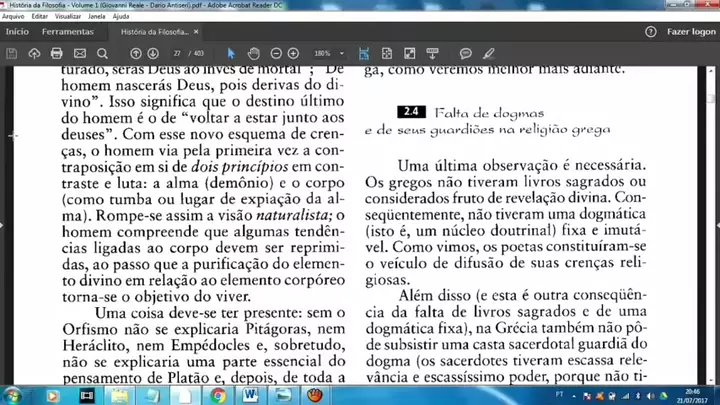Open the search magnifier tool

tap(102, 53)
